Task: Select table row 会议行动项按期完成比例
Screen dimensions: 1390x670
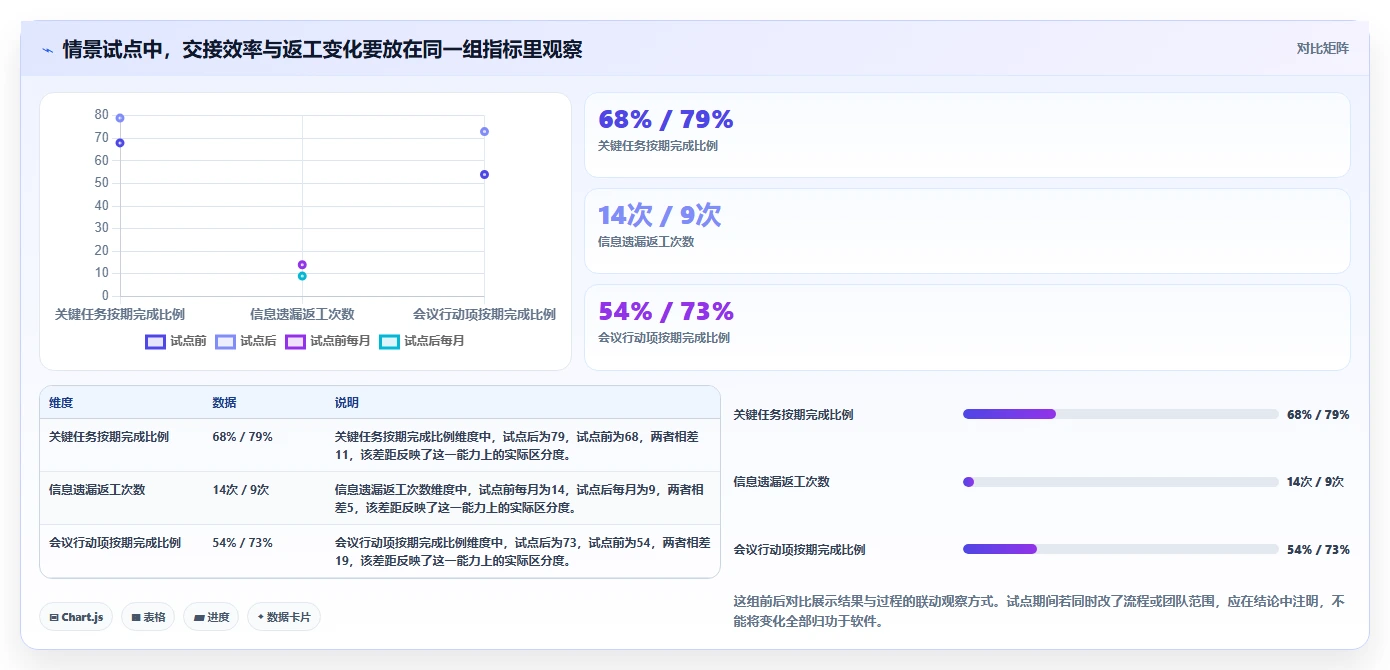Action: [x=380, y=552]
